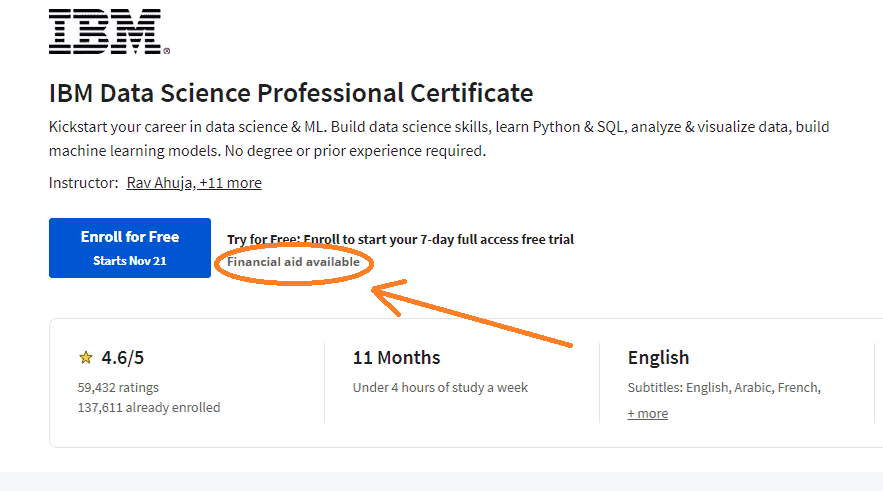This screenshot has width=883, height=491.
Task: Click the course description paragraph
Action: [439, 139]
